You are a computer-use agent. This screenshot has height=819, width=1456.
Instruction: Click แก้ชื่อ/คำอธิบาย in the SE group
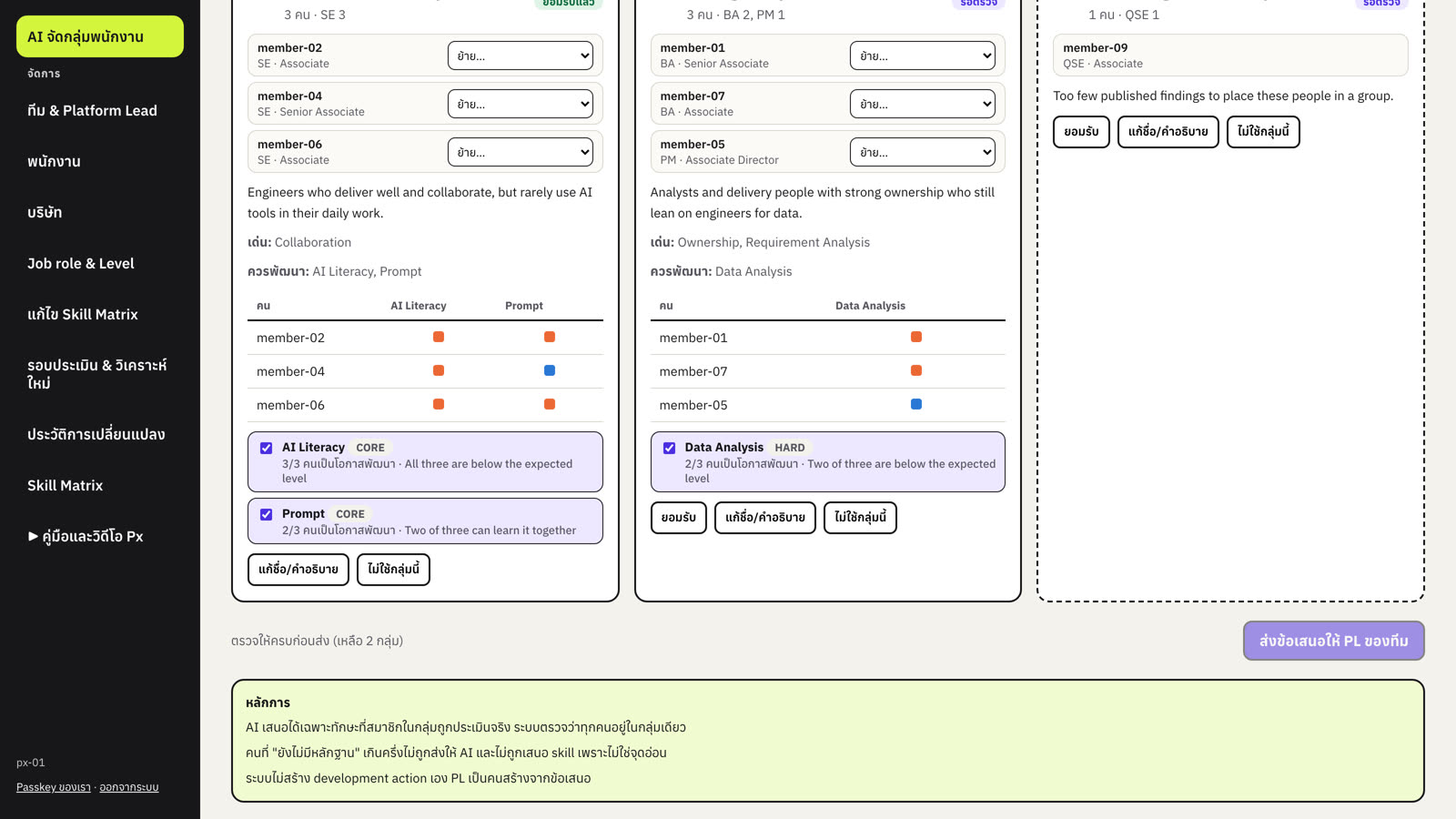click(298, 570)
